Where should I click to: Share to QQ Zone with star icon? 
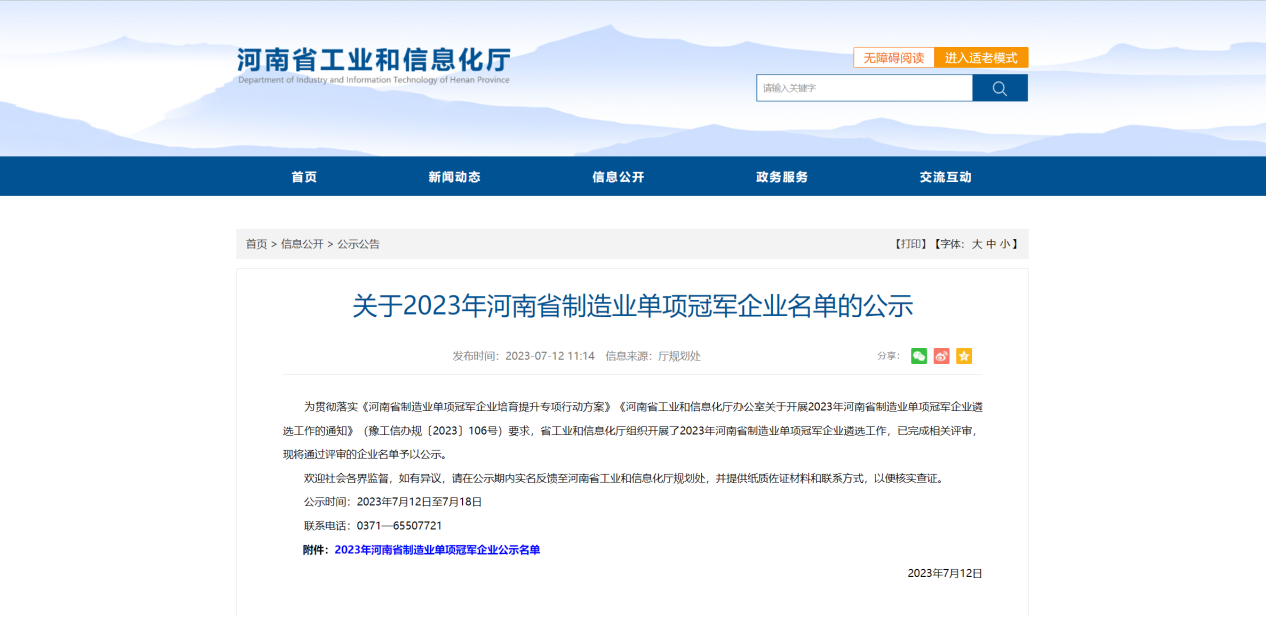[x=964, y=356]
